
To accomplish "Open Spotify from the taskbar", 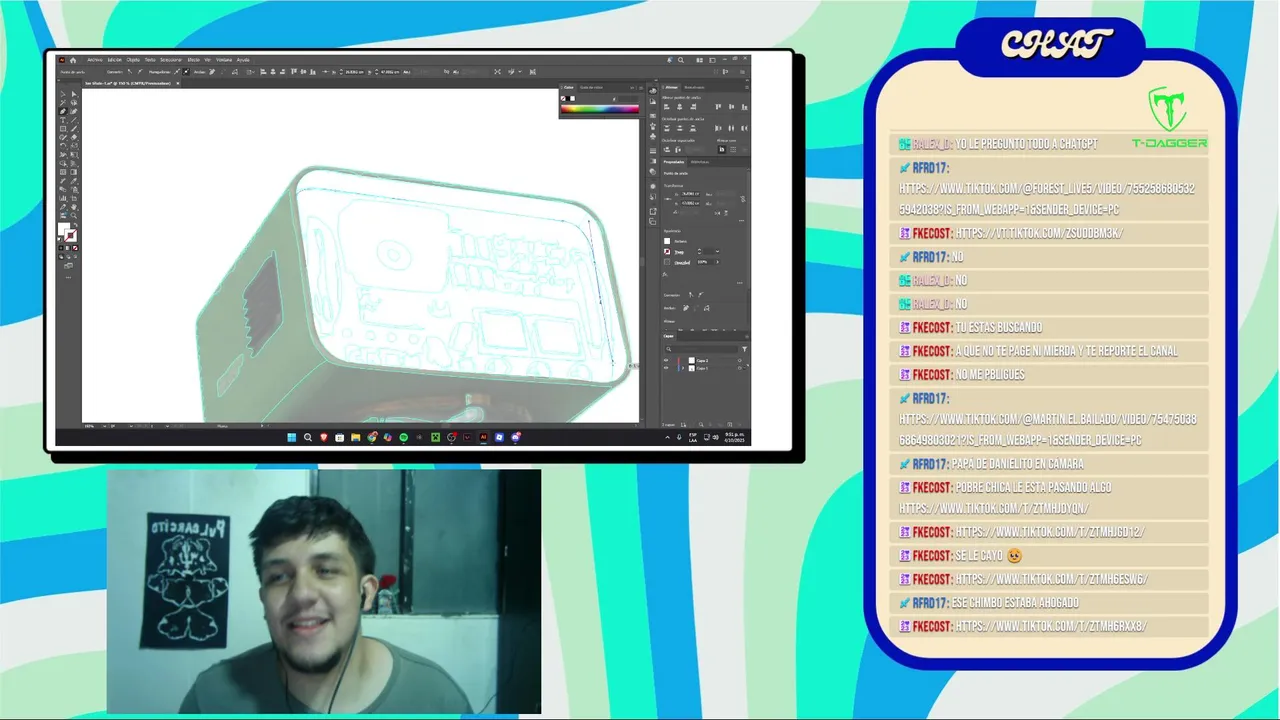I will [x=403, y=437].
